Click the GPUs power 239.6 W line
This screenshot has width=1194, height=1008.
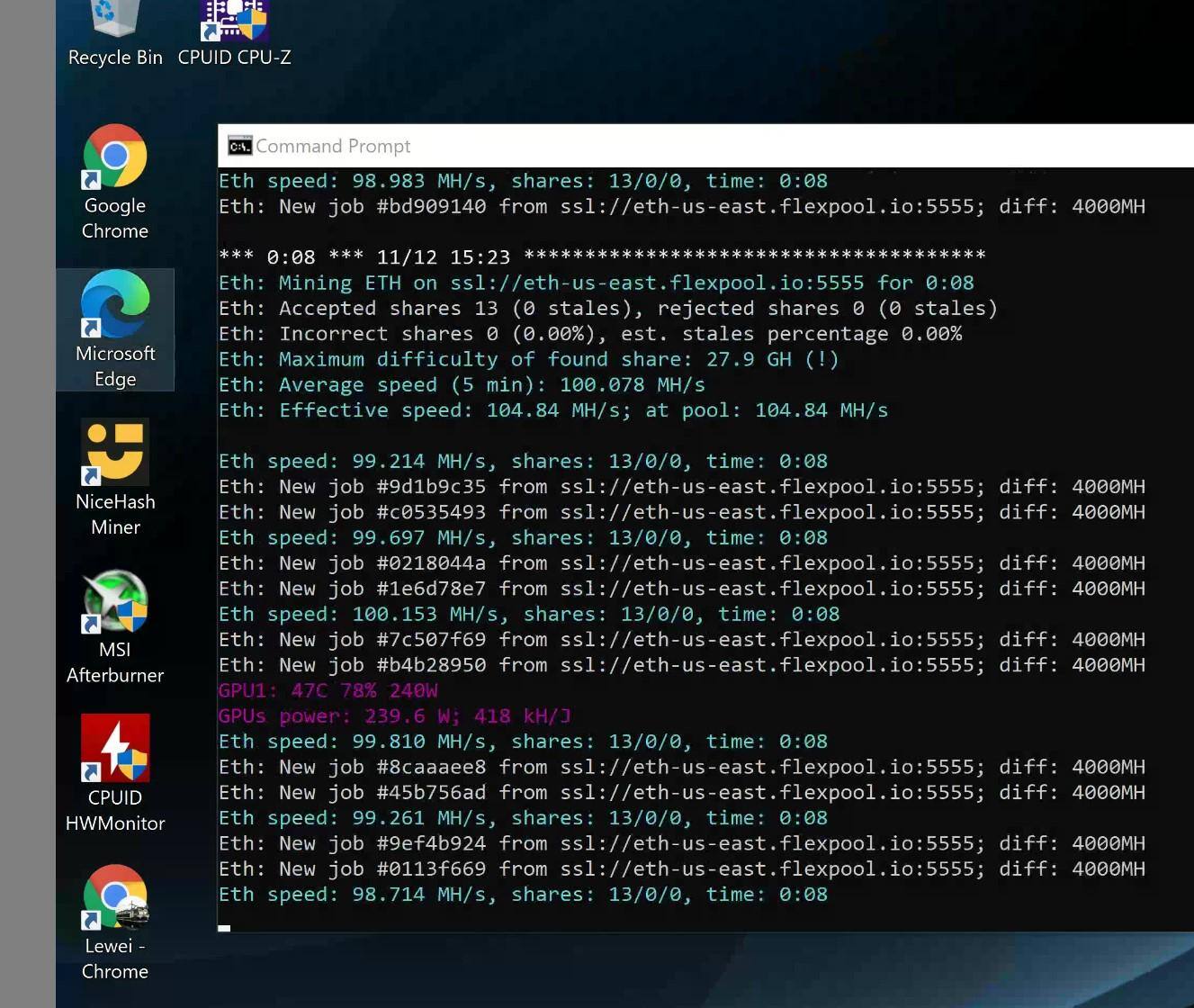(394, 716)
